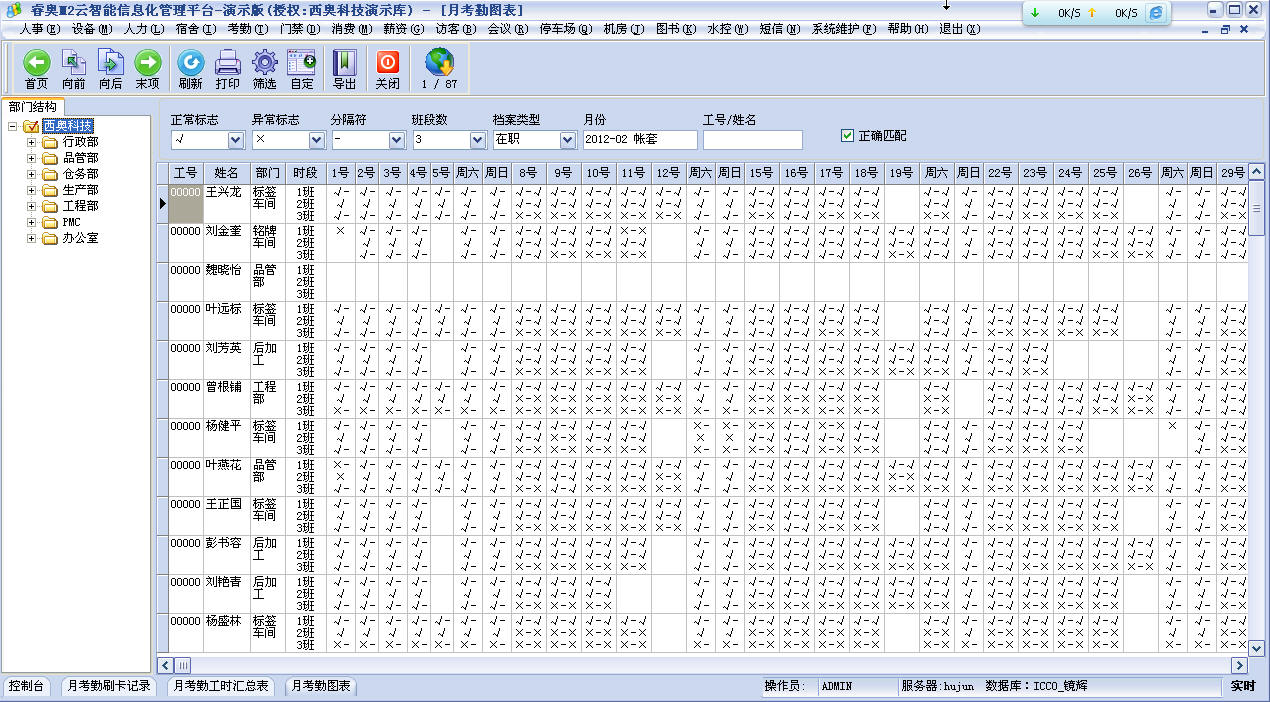Viewport: 1270px width, 702px height.
Task: Switch to the 月考勤工时汇总表 tab
Action: tap(220, 686)
